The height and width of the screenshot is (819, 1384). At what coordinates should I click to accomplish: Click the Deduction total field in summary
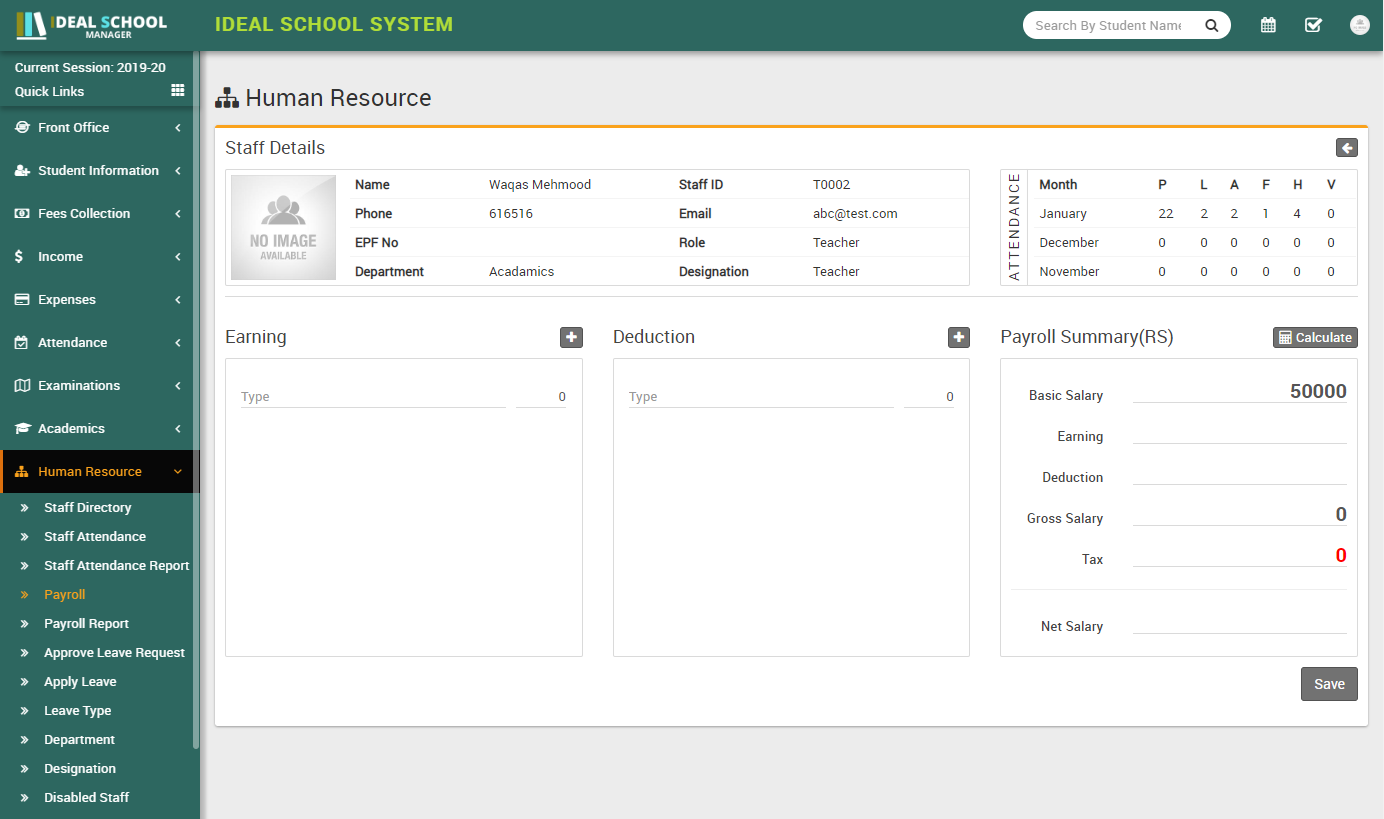point(1240,474)
